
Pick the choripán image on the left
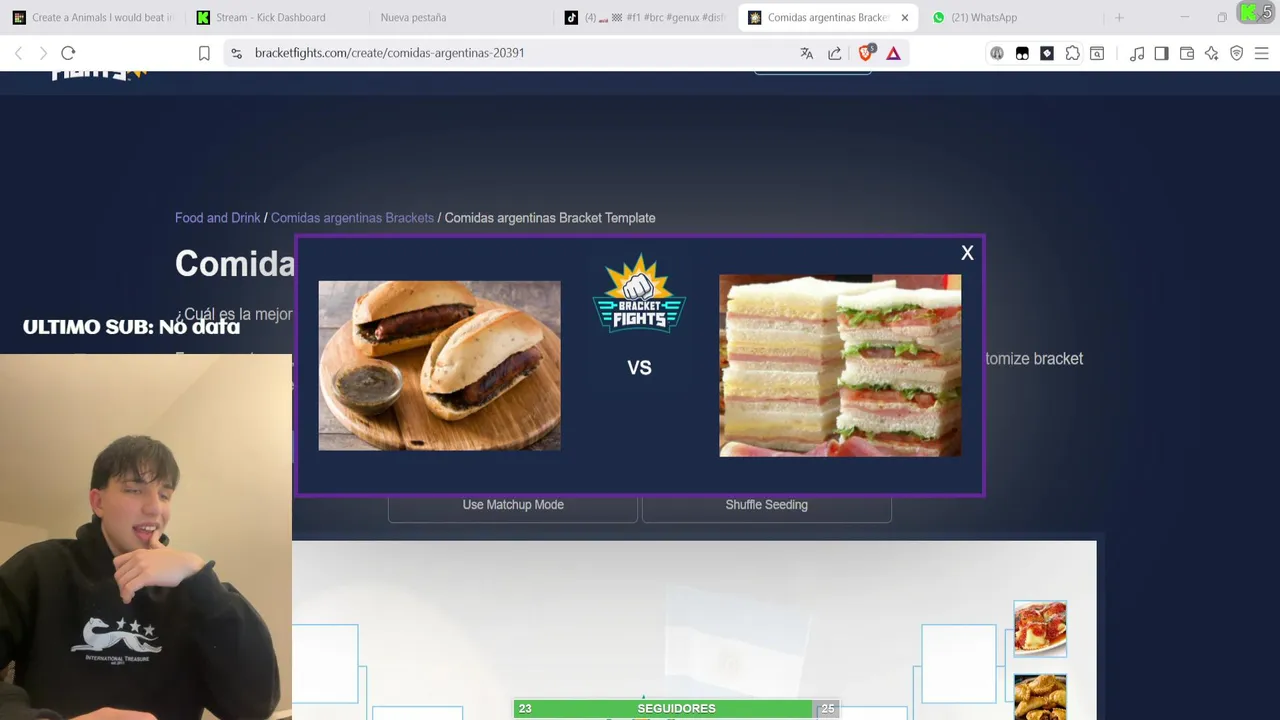click(x=440, y=365)
